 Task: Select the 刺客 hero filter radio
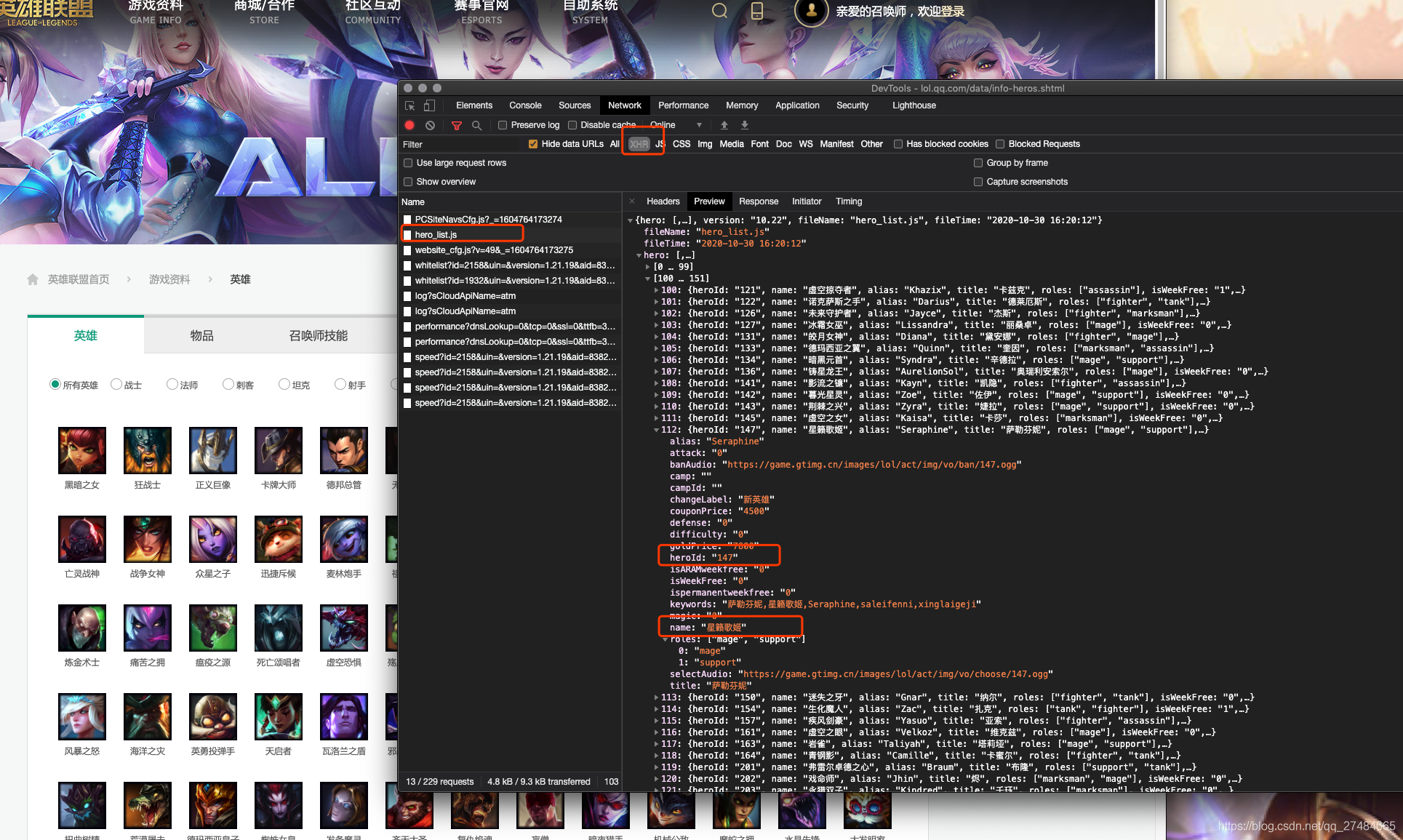tap(228, 384)
